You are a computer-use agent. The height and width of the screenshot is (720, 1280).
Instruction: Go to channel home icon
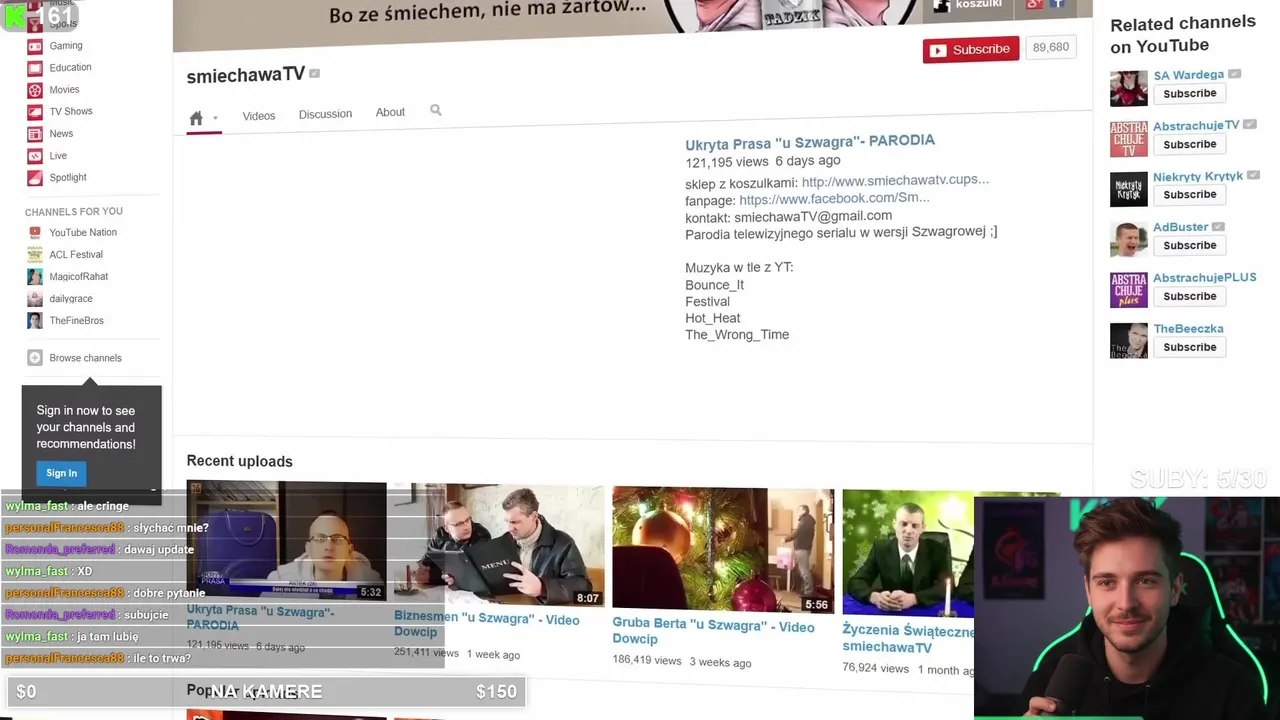(196, 118)
